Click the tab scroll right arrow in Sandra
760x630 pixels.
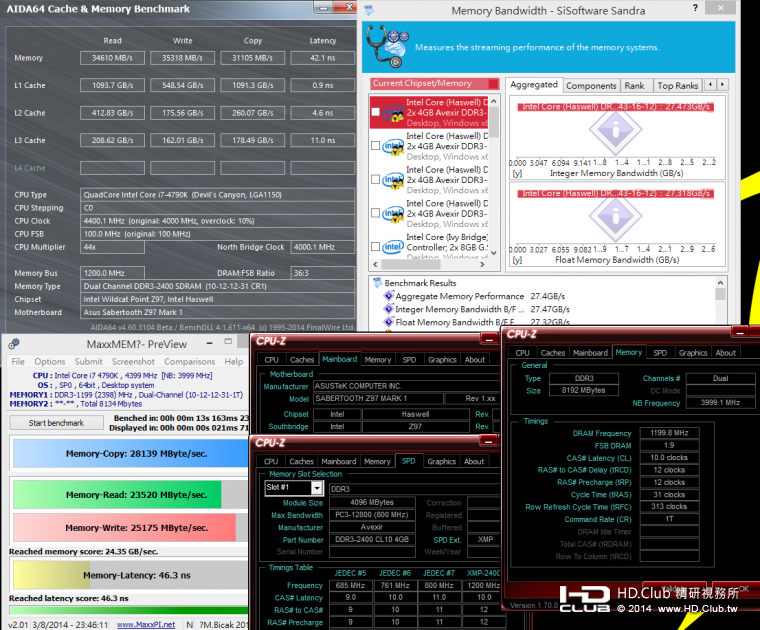(722, 85)
